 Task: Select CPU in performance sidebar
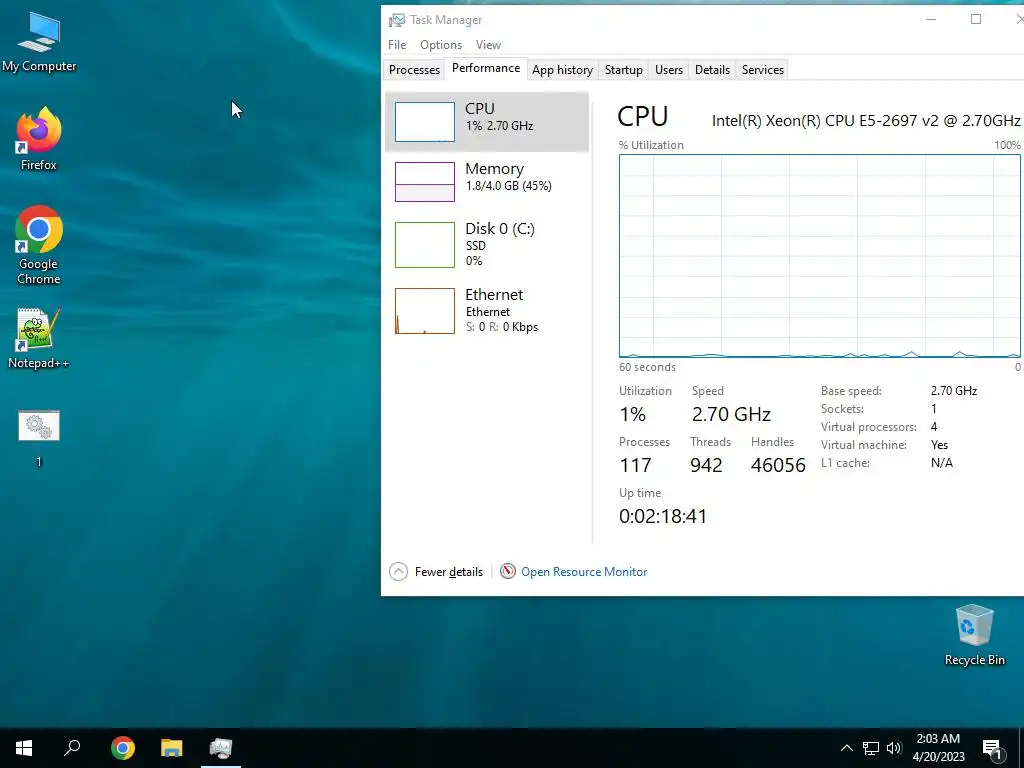point(487,121)
